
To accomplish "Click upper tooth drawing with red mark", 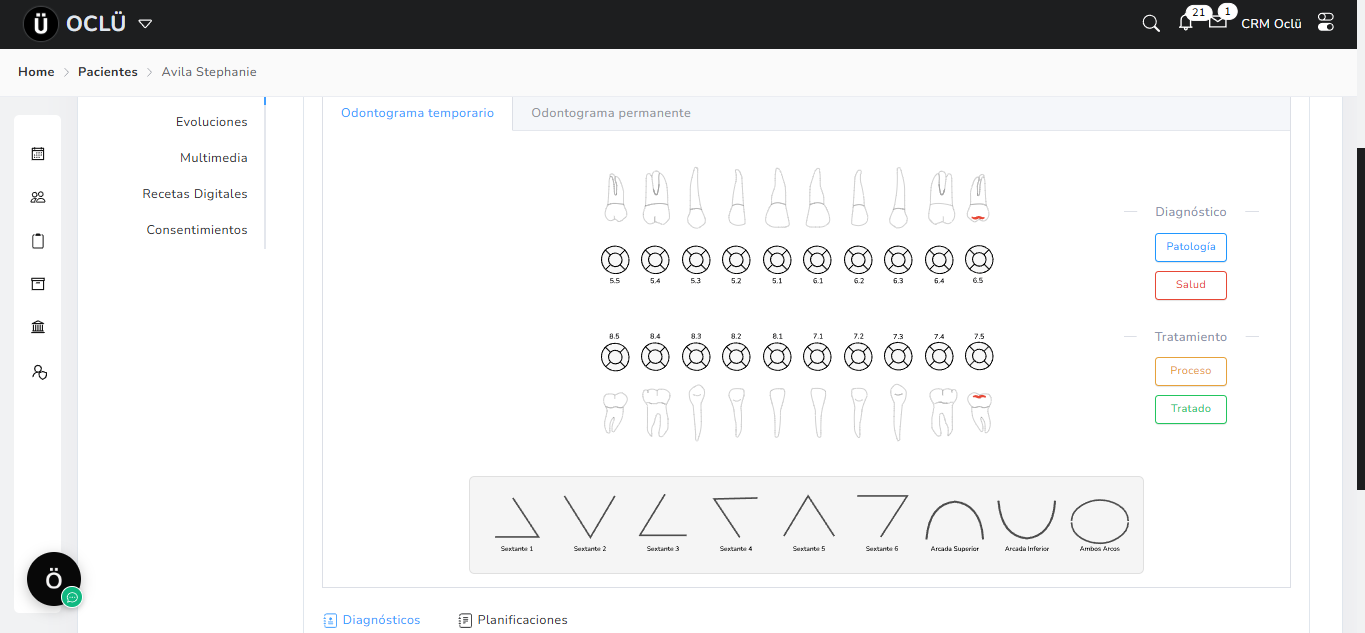I will (x=979, y=198).
